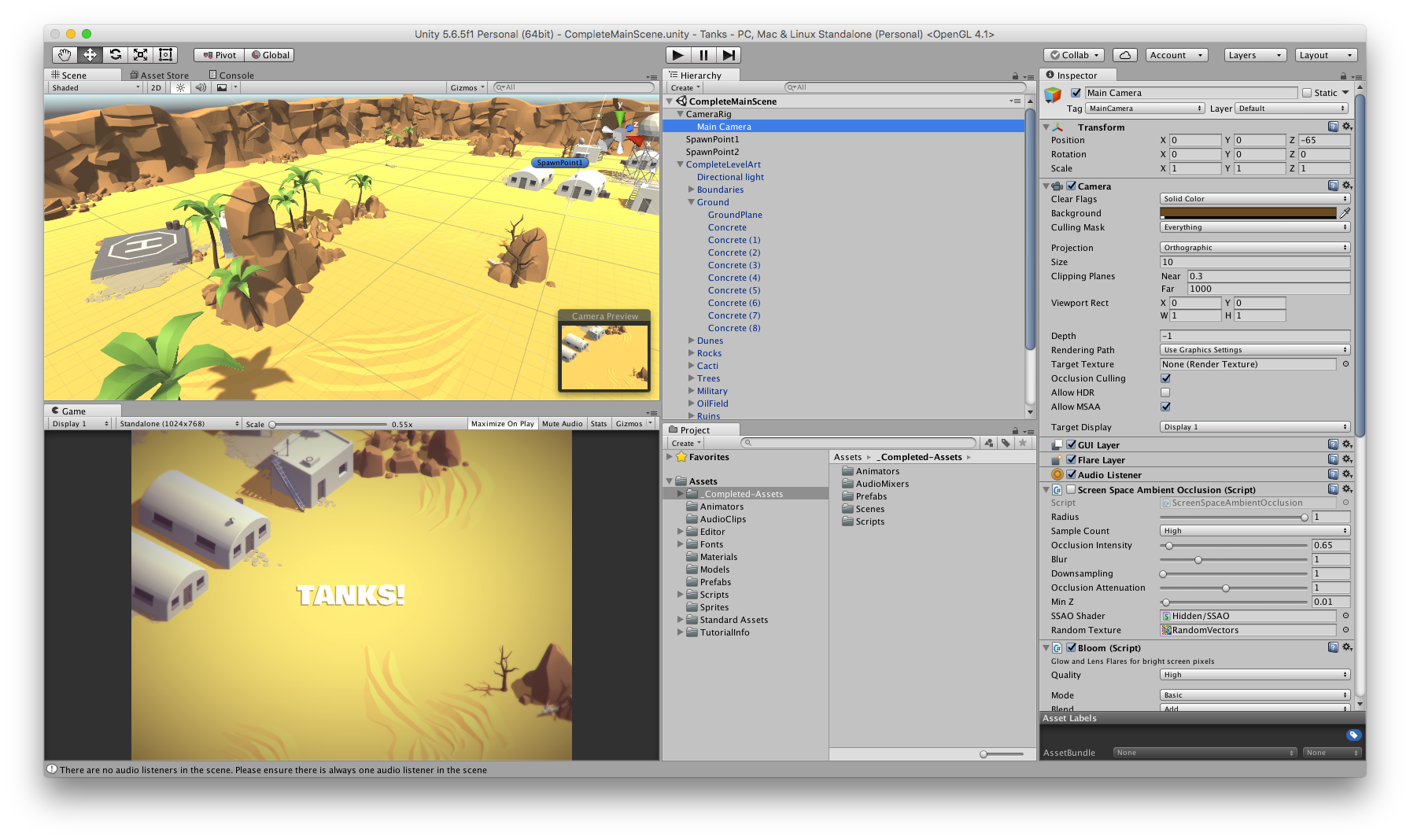Open Transform component help book icon

[x=1333, y=127]
